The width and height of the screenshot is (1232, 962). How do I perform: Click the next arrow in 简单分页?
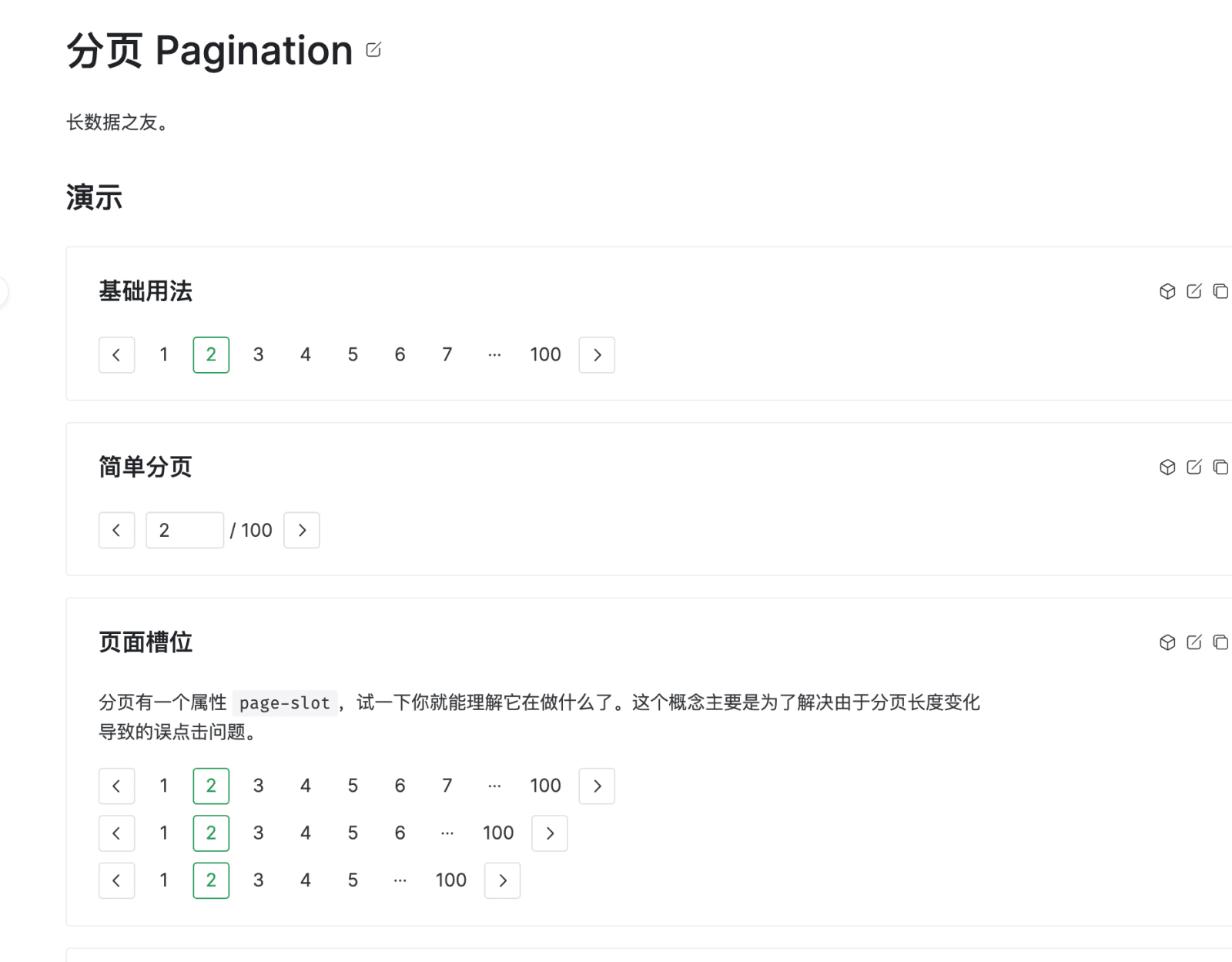tap(302, 530)
